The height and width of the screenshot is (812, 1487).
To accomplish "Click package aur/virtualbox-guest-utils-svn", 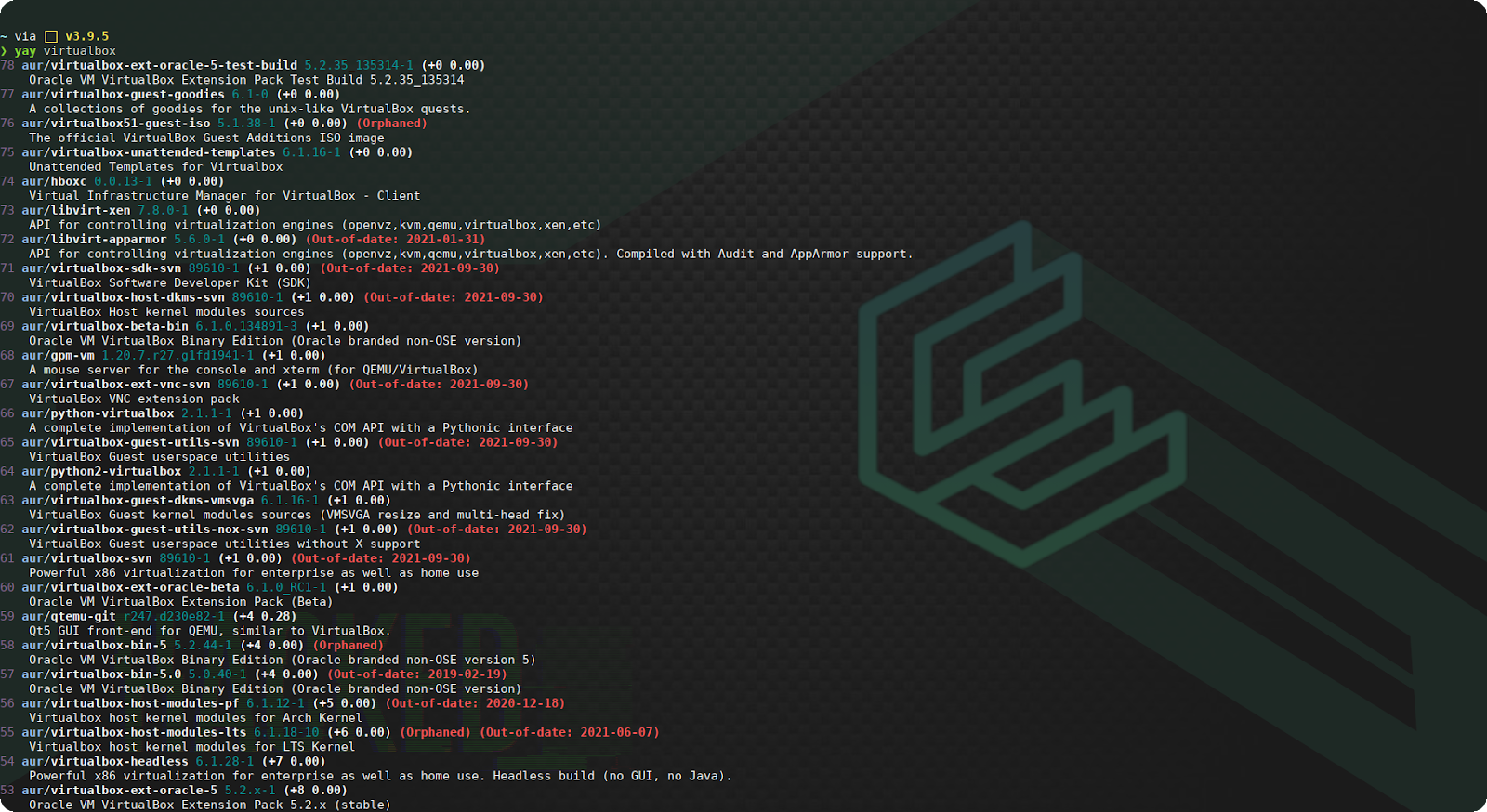I will tap(130, 442).
